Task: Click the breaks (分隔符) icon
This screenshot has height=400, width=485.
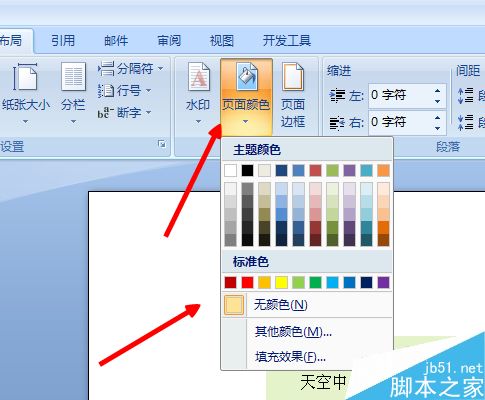Action: click(106, 69)
